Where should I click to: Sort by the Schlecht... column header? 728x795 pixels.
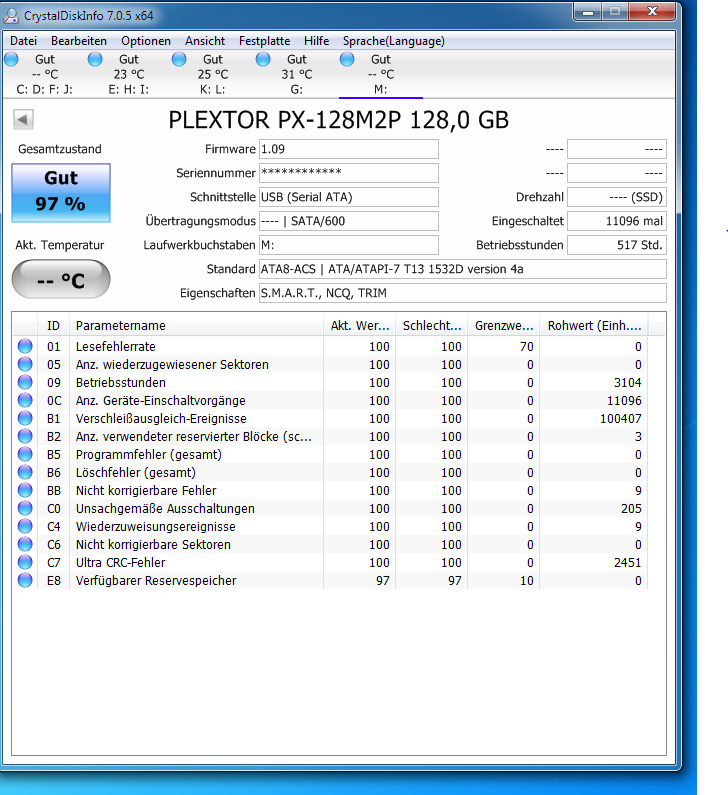(x=432, y=326)
